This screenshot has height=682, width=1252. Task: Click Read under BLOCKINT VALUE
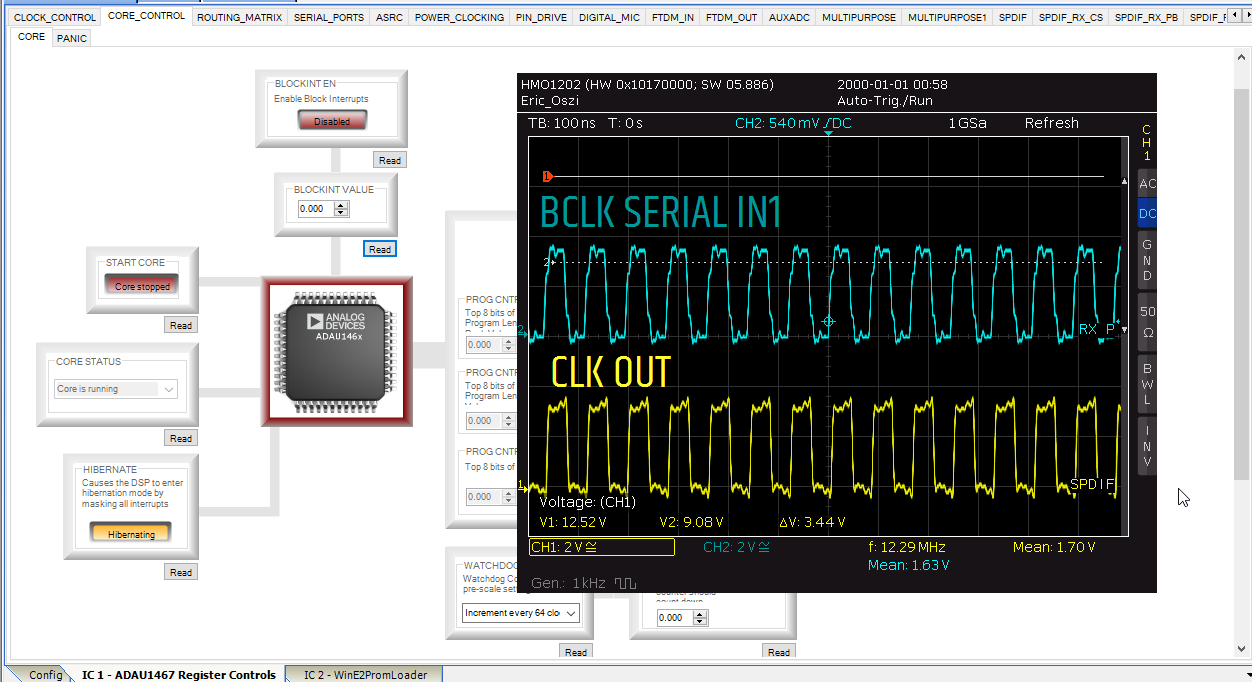tap(380, 249)
